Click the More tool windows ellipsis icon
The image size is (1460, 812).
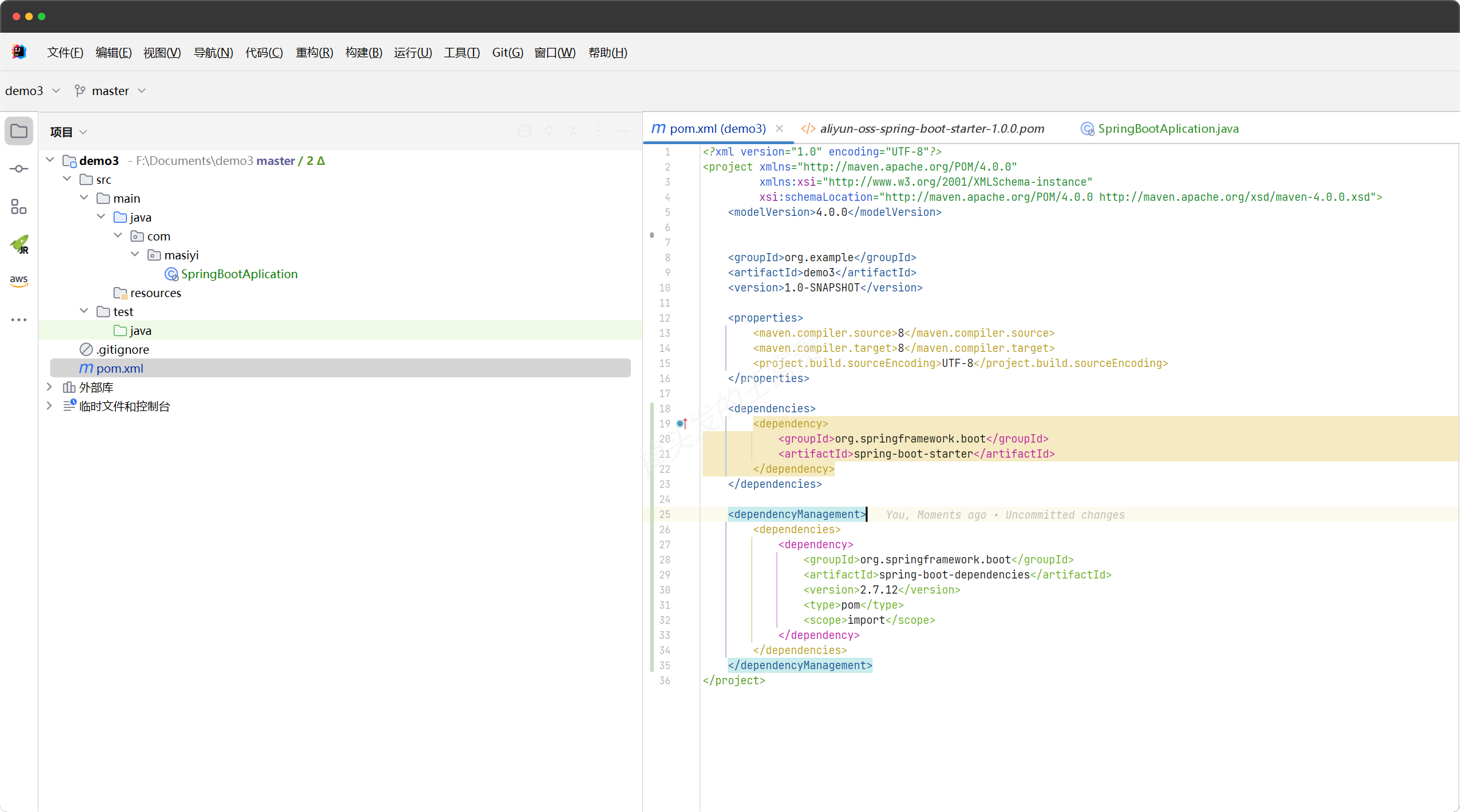[x=19, y=320]
